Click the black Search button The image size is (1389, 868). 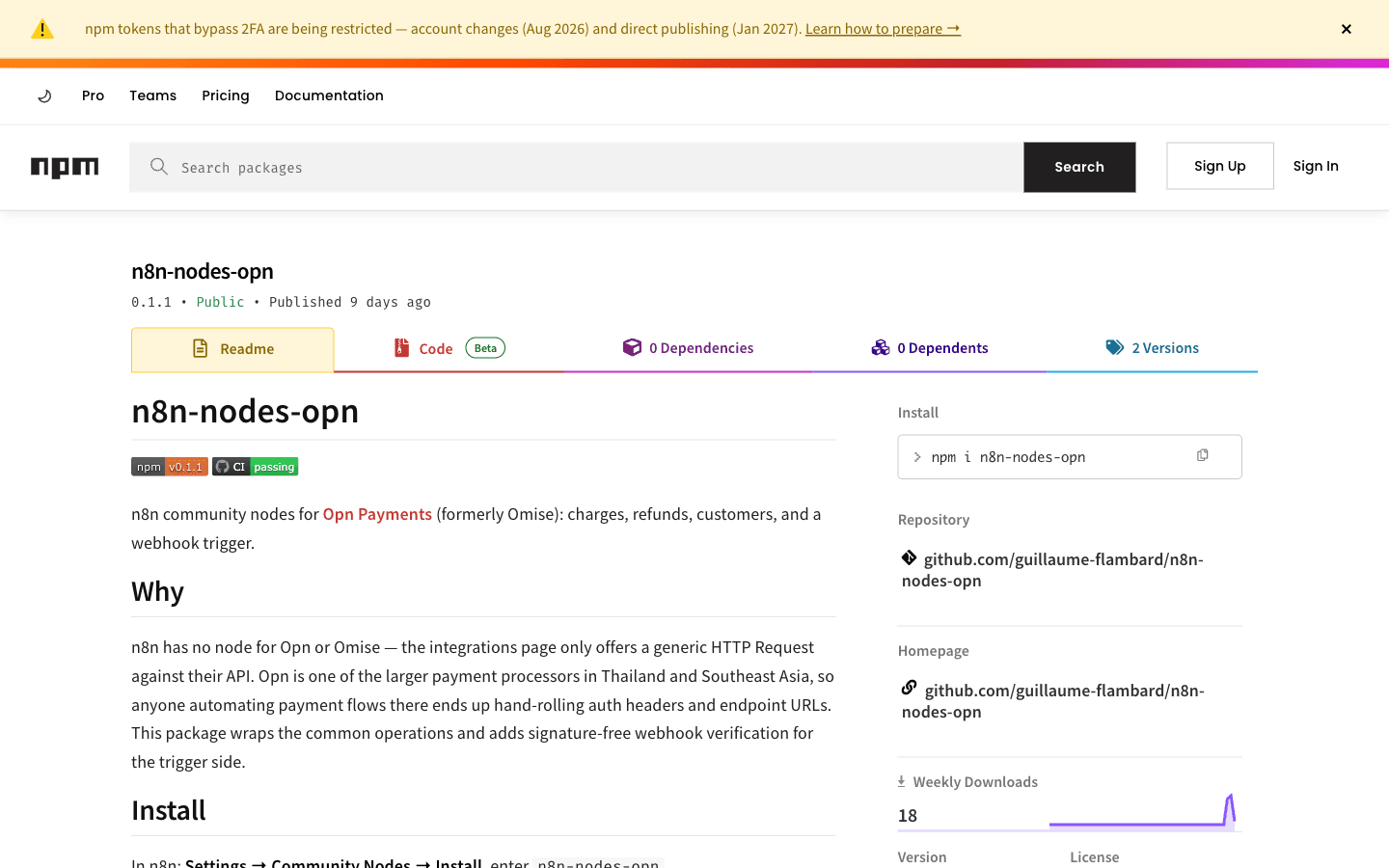coord(1079,167)
